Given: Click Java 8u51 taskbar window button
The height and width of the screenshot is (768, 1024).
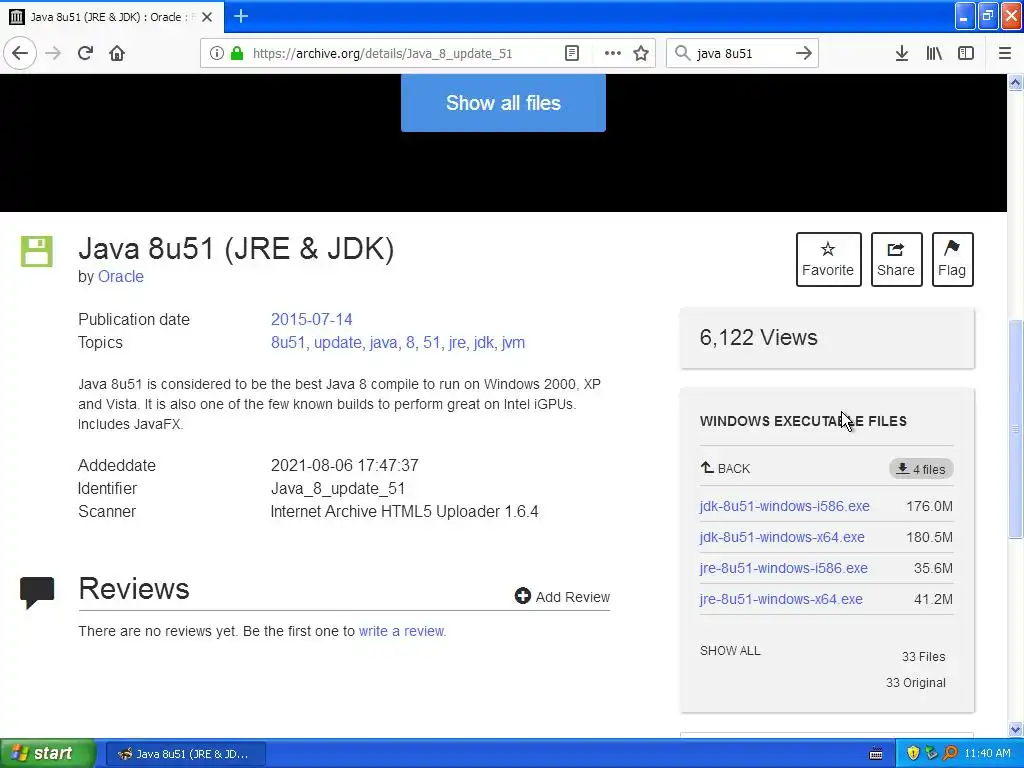Looking at the screenshot, I should (185, 754).
